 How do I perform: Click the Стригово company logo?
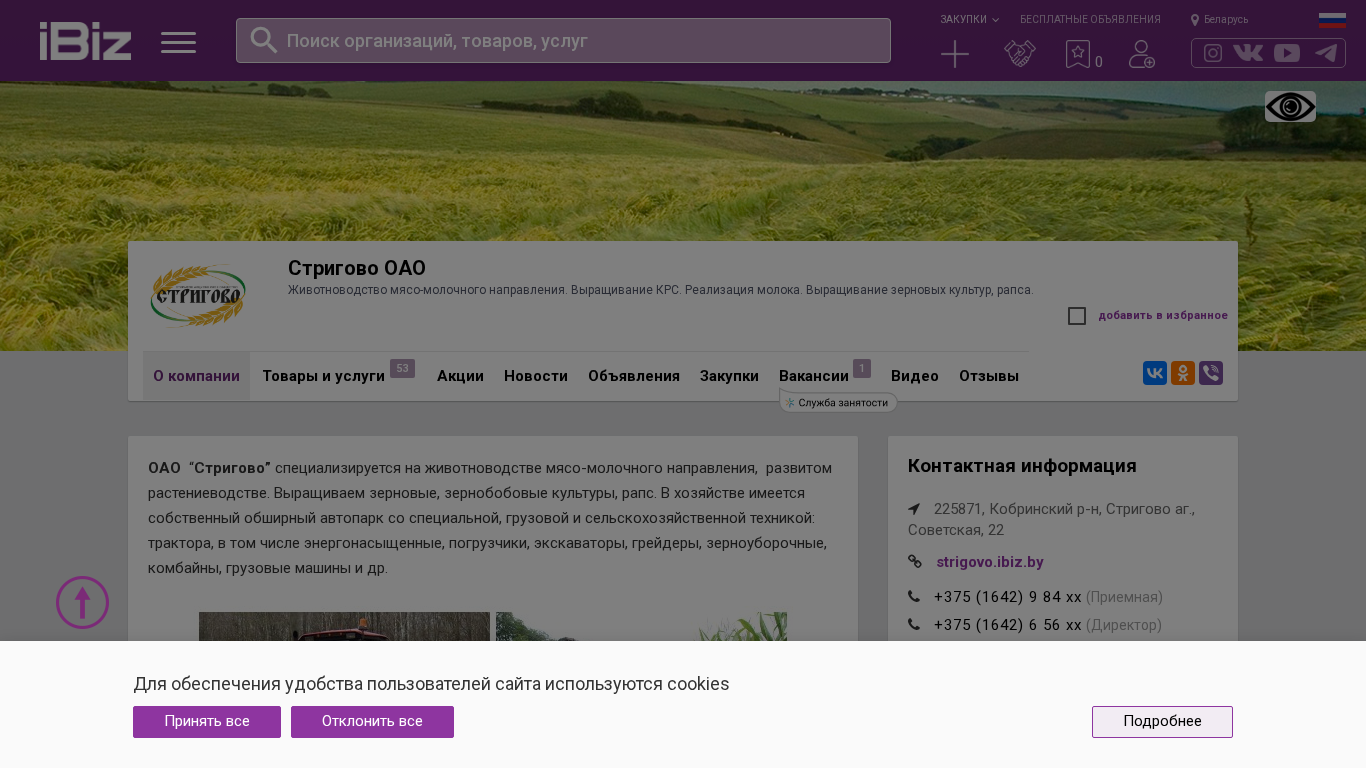[x=198, y=296]
